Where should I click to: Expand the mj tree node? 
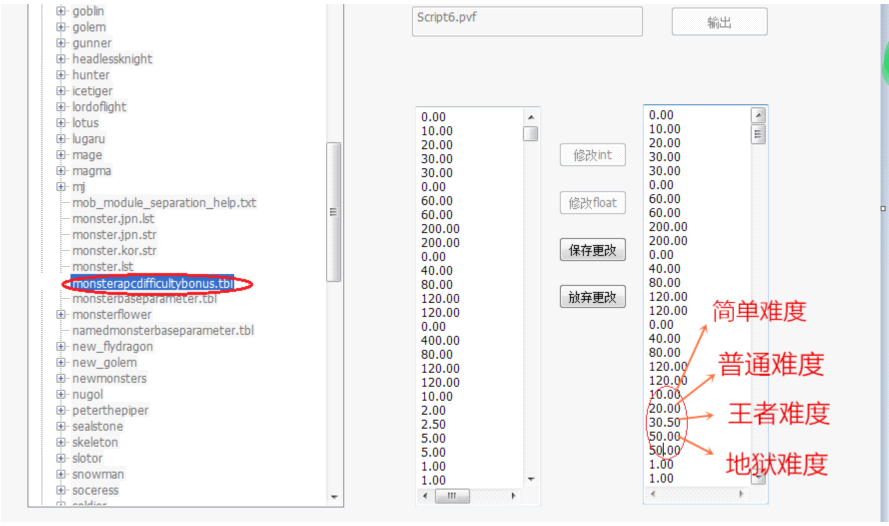(61, 187)
